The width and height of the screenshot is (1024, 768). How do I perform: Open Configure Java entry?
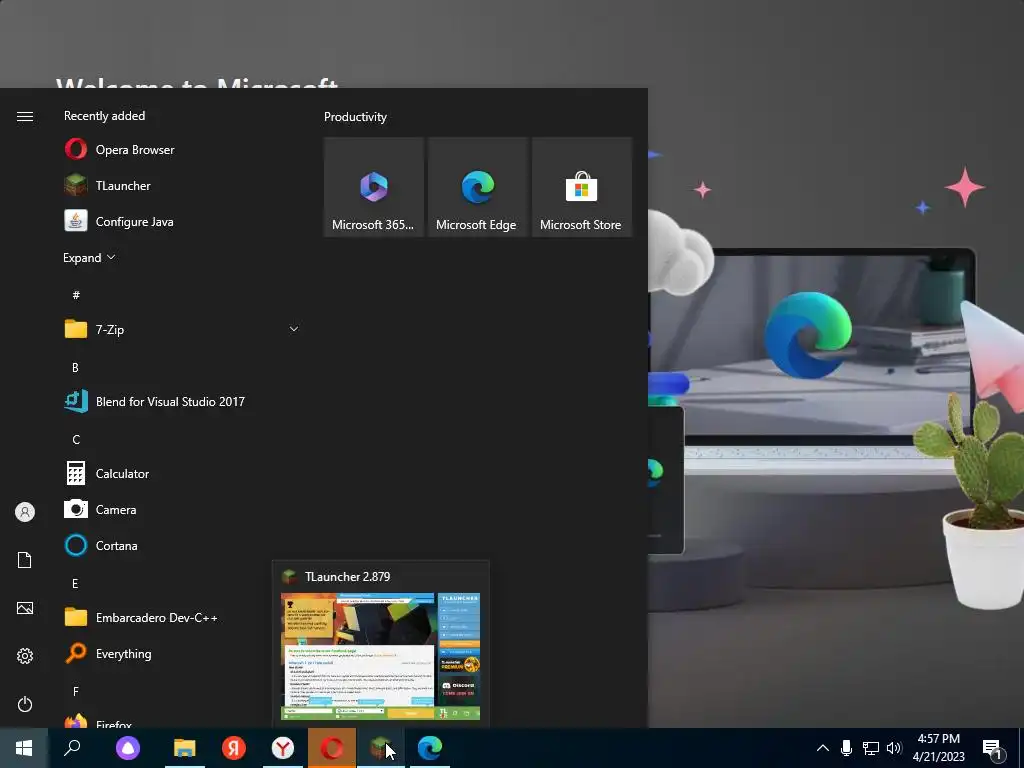coord(182,221)
